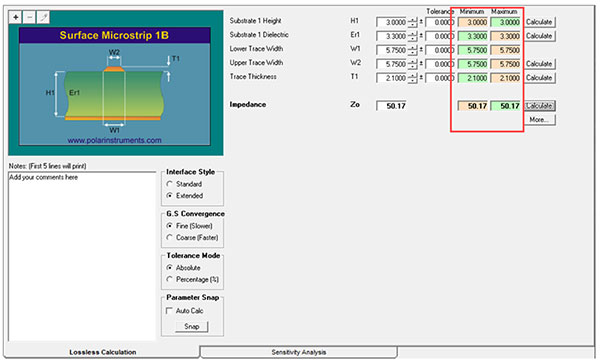
Task: Click Calculate next to Substrate 1 Height
Action: (539, 22)
